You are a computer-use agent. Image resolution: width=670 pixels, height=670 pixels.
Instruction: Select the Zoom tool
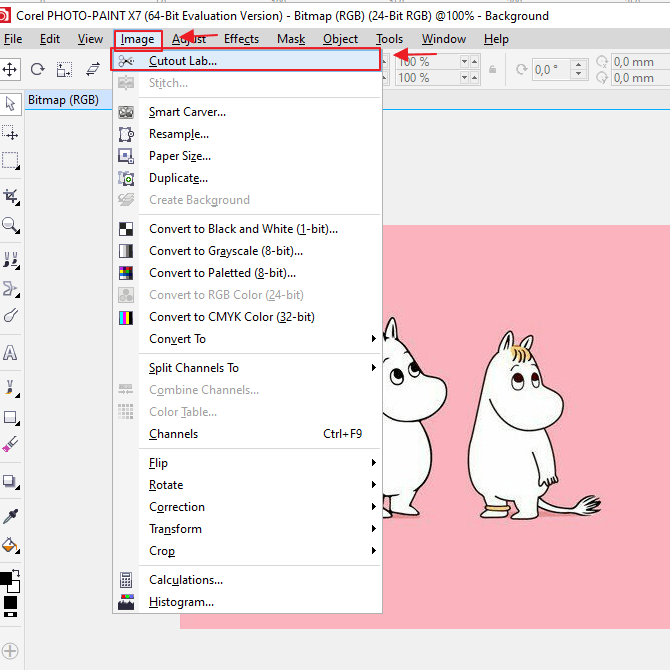pos(11,225)
